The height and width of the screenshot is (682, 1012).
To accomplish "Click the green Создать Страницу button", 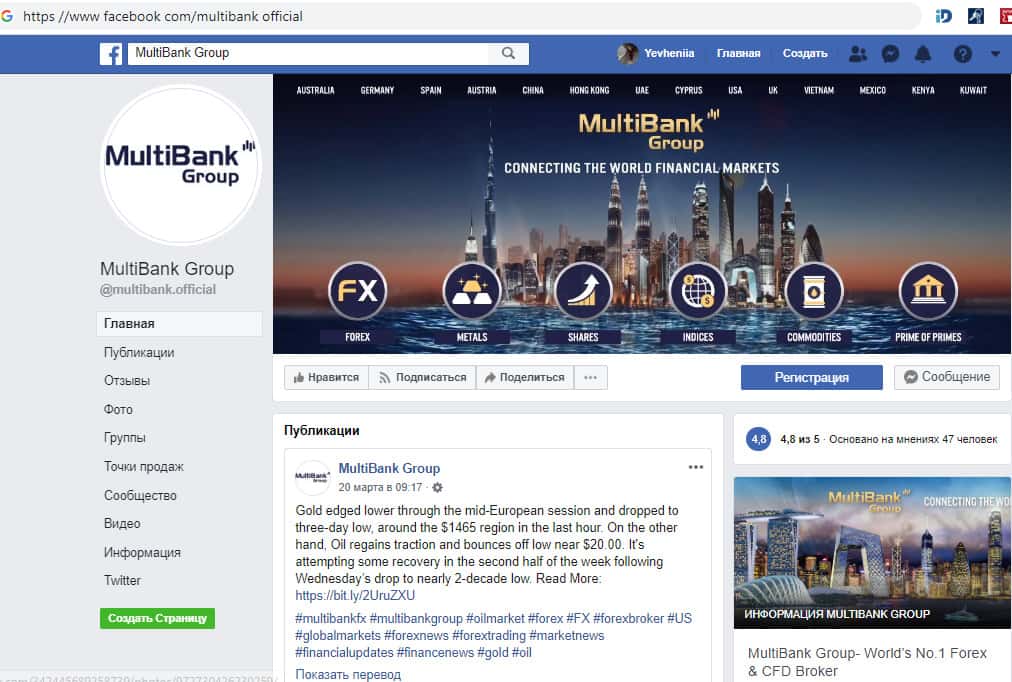I will point(157,618).
